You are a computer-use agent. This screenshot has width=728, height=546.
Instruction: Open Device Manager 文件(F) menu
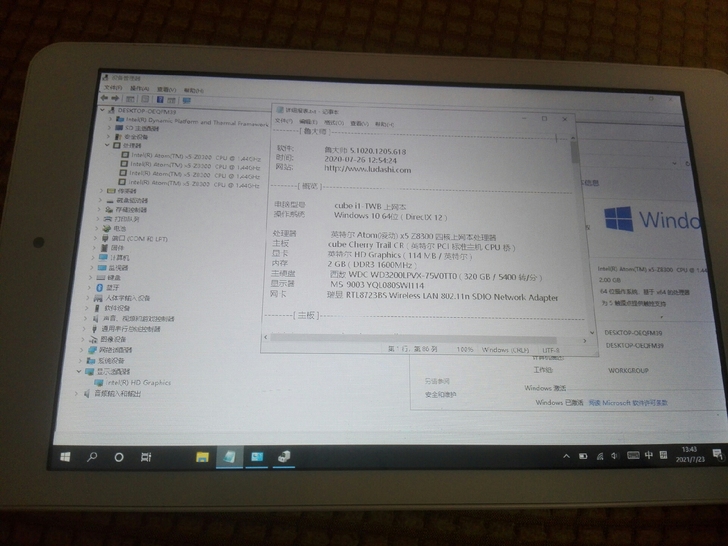coord(113,87)
